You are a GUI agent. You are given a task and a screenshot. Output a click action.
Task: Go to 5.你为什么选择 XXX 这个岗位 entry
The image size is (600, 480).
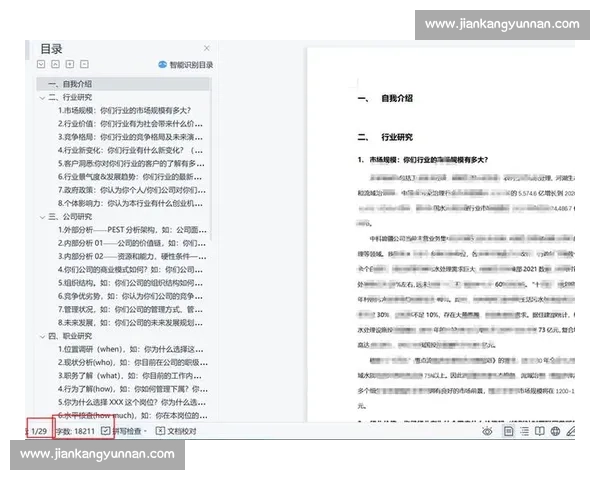pyautogui.click(x=132, y=402)
